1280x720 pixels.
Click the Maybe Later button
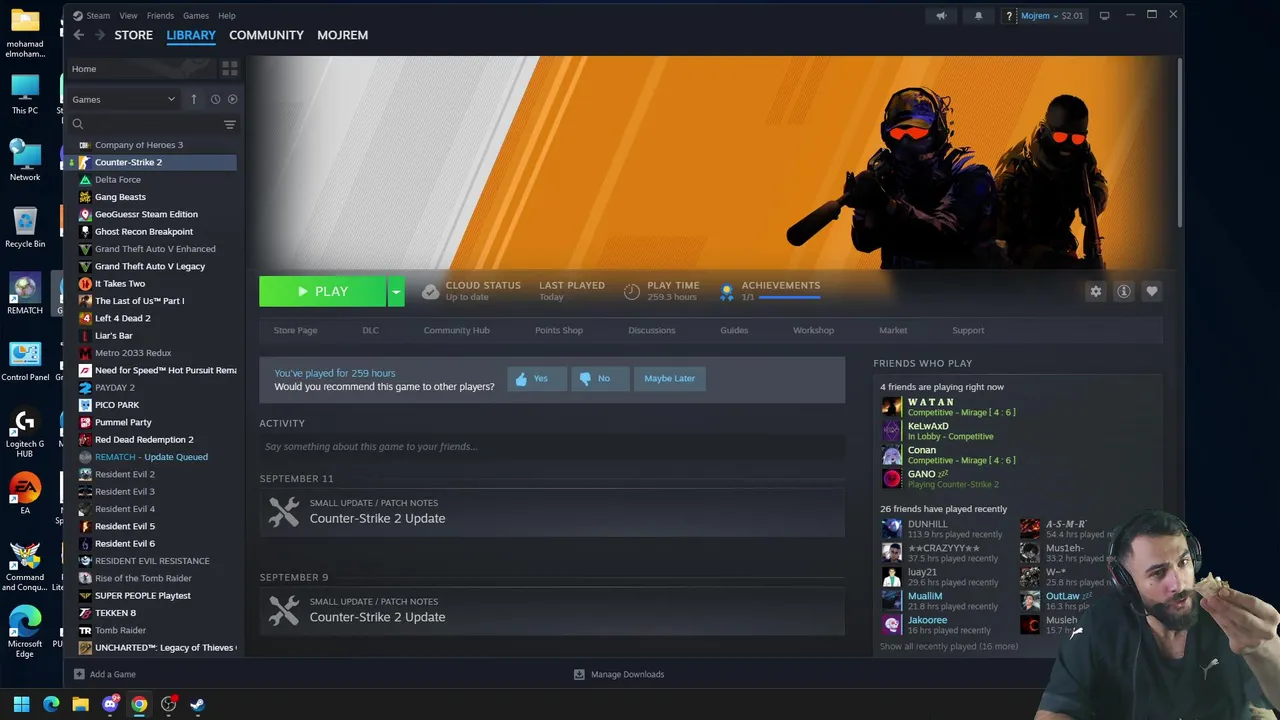(669, 378)
